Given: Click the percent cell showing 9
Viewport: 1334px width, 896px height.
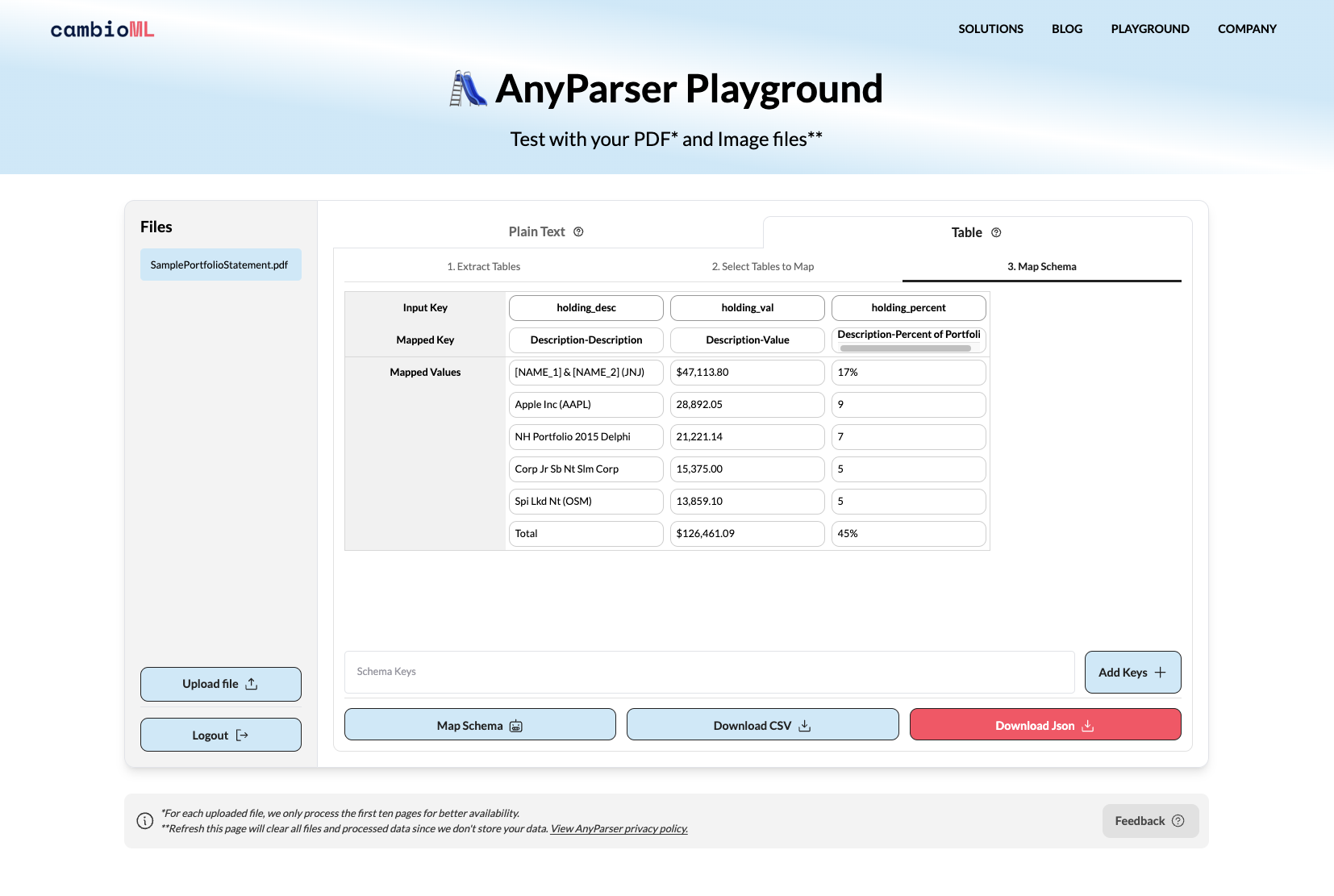Looking at the screenshot, I should tap(909, 405).
